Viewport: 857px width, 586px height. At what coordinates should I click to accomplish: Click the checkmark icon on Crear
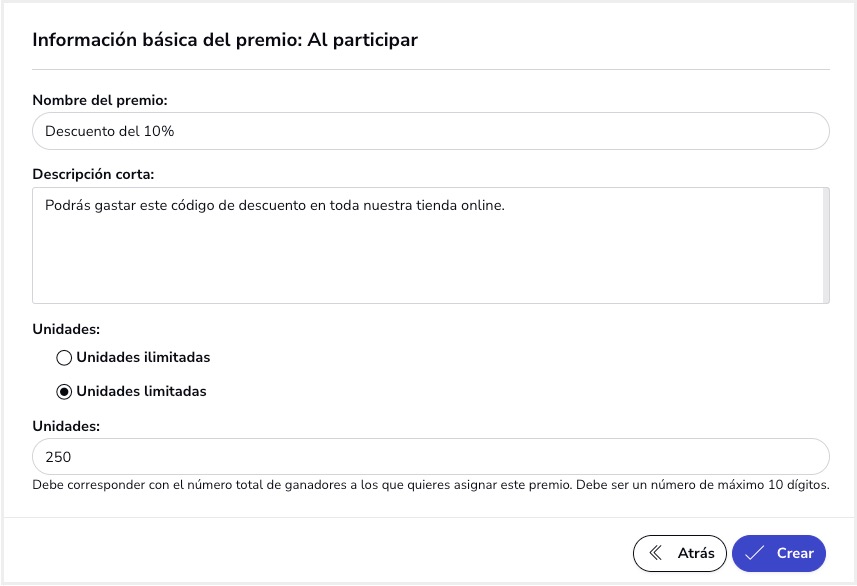coord(754,553)
